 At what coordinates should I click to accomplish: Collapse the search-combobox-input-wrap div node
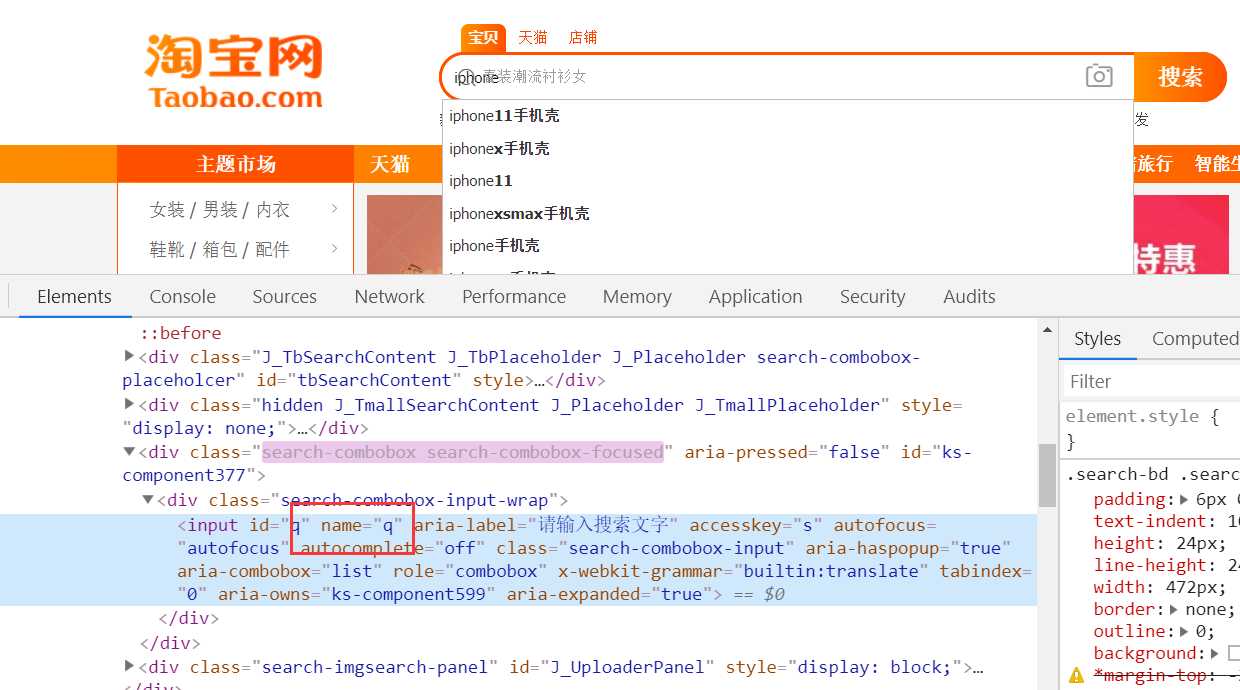tap(148, 500)
